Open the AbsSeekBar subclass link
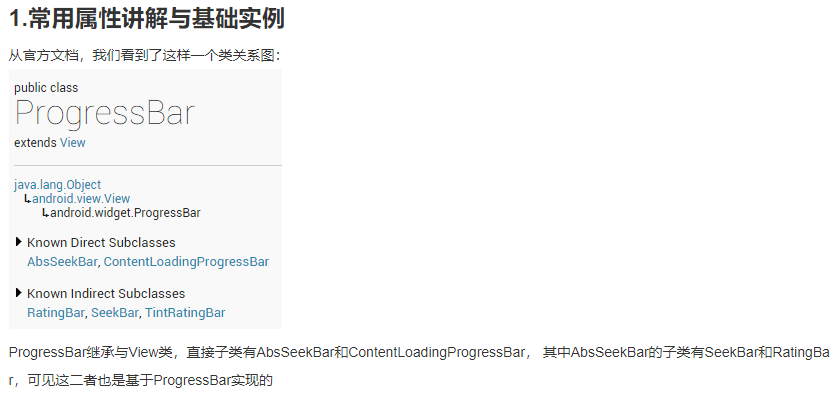This screenshot has width=835, height=402. coord(62,262)
